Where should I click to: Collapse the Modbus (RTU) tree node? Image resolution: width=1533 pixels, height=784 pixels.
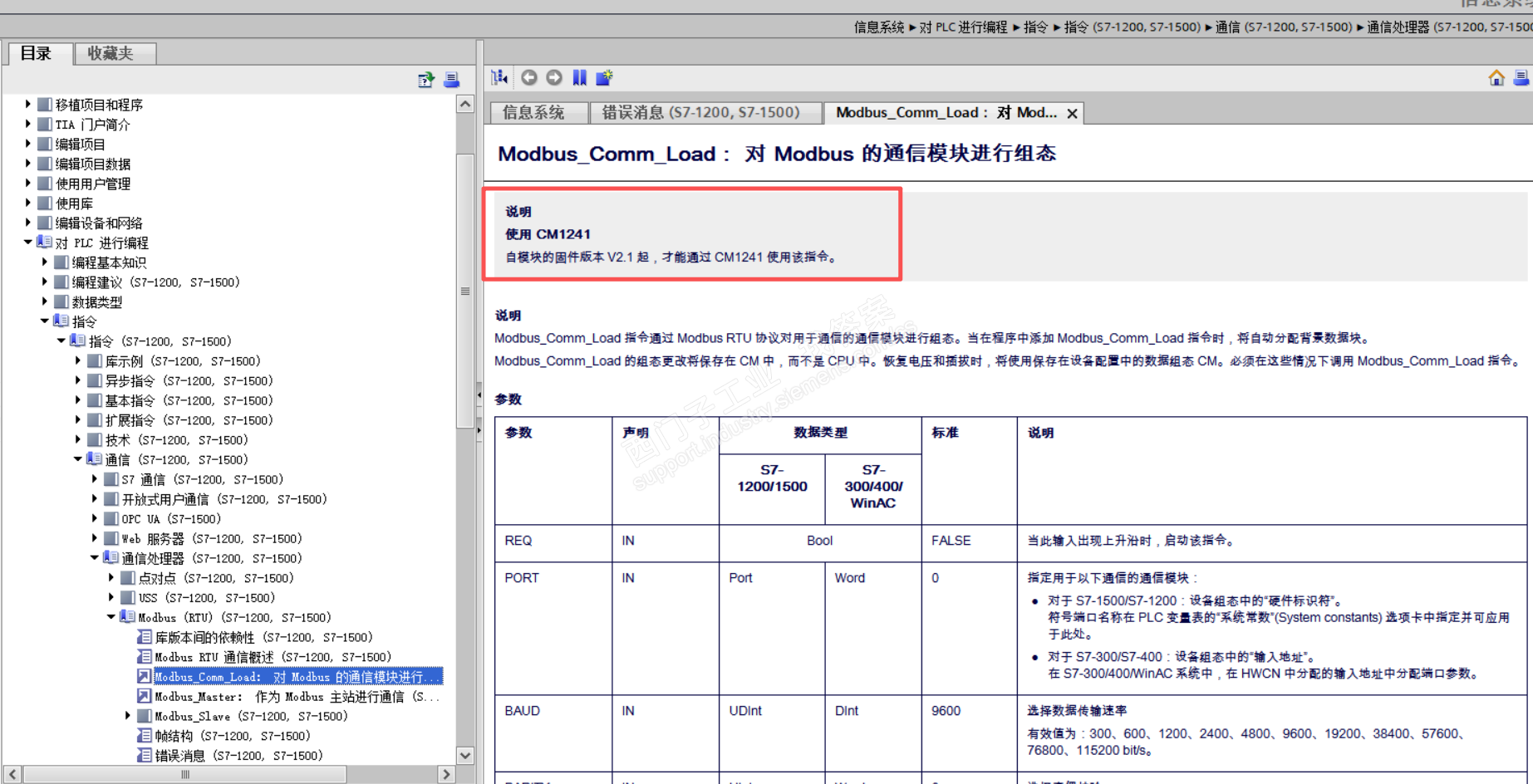(111, 617)
